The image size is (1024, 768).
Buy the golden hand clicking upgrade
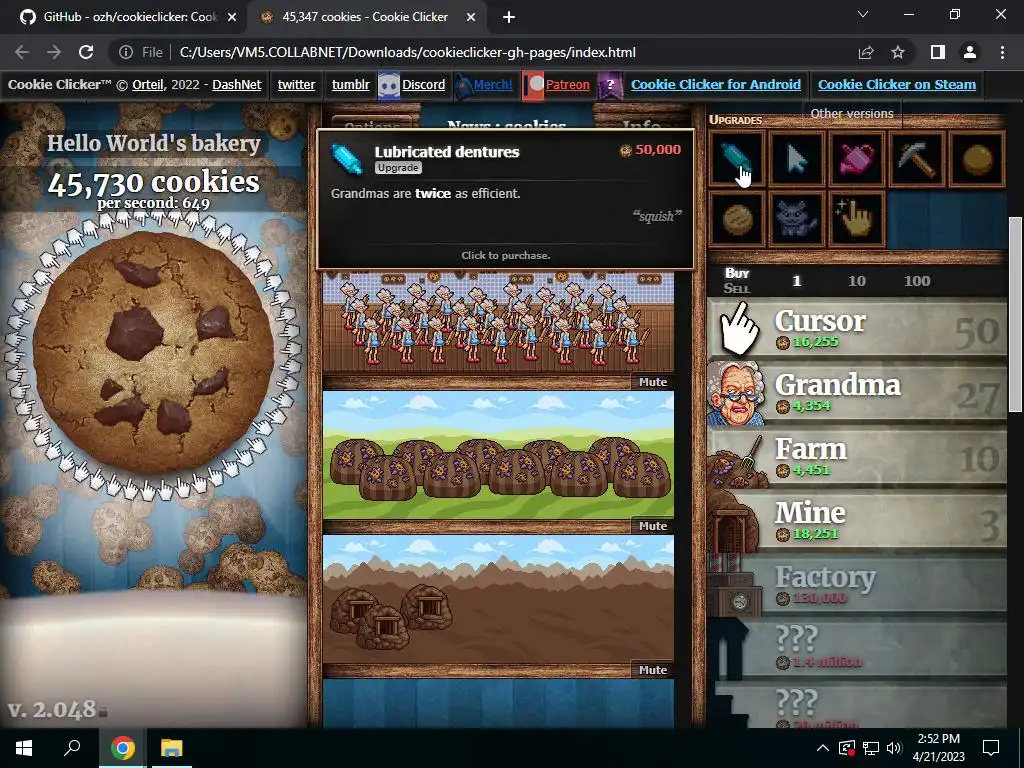click(x=856, y=218)
